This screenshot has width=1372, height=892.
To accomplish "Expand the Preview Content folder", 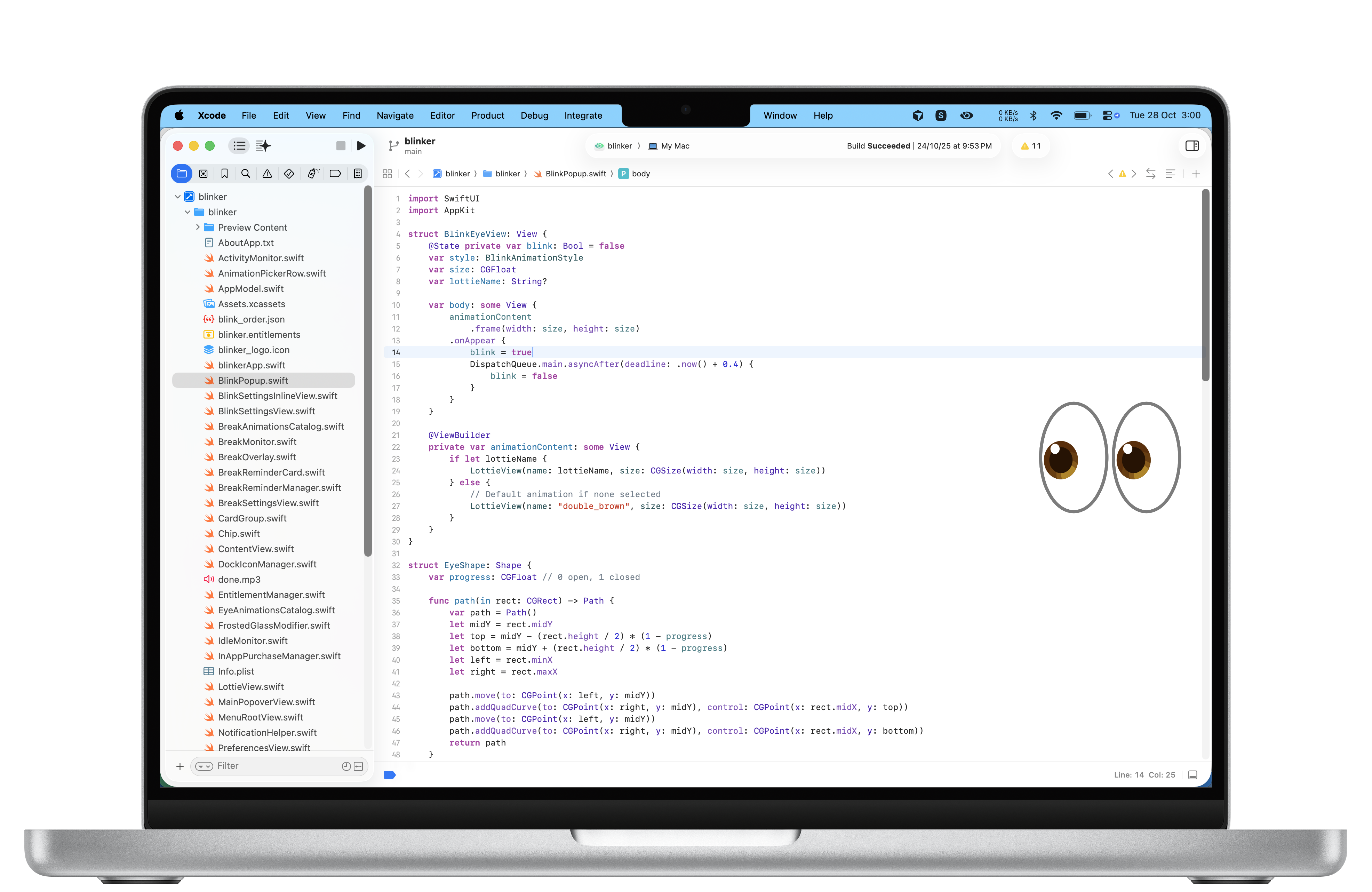I will [198, 227].
